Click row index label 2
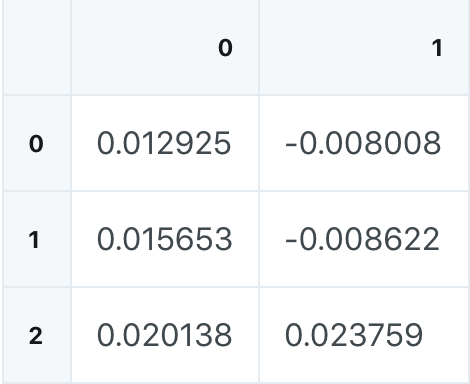 (x=37, y=335)
